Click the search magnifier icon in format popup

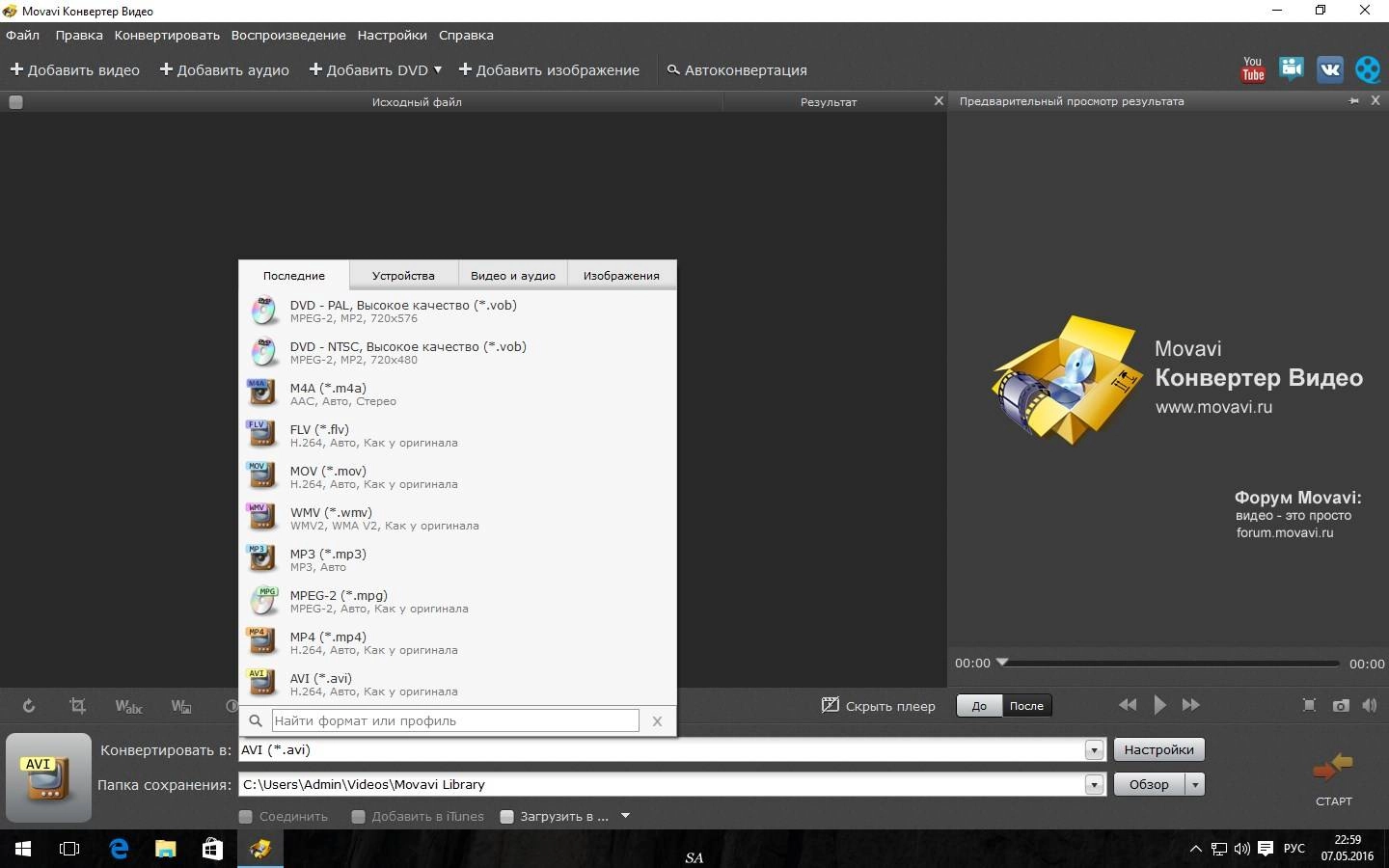coord(256,720)
